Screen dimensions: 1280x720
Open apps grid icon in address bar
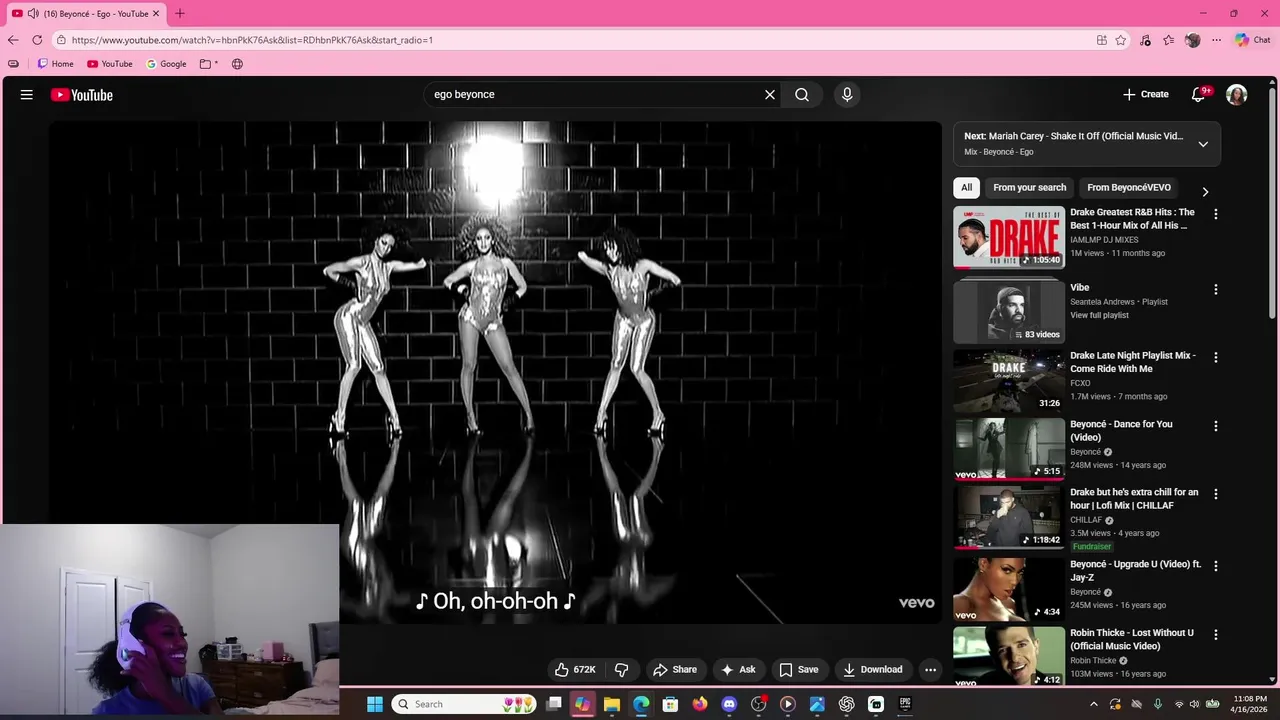pos(1101,40)
